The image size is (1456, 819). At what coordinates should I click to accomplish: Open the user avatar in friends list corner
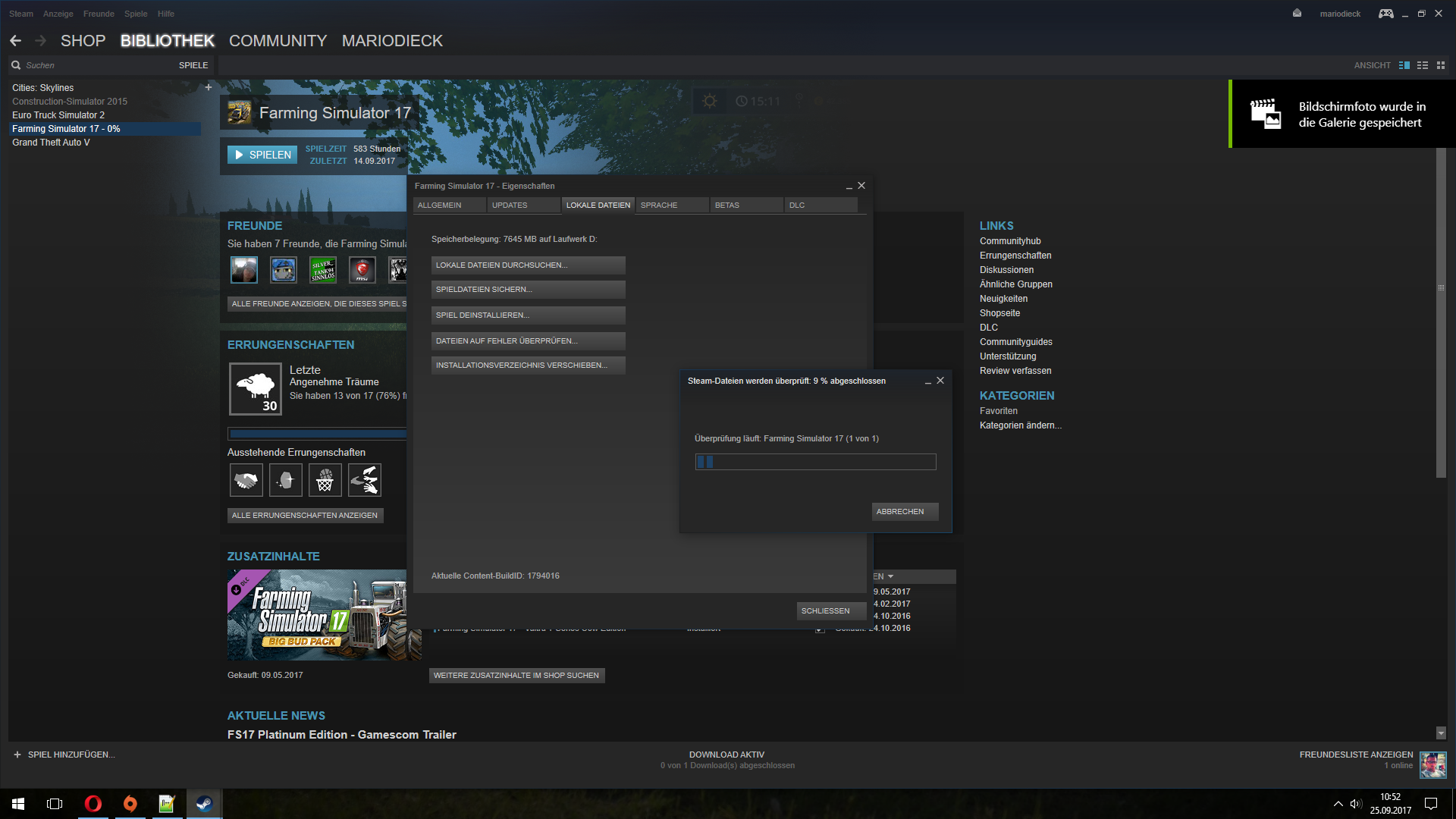(1433, 764)
